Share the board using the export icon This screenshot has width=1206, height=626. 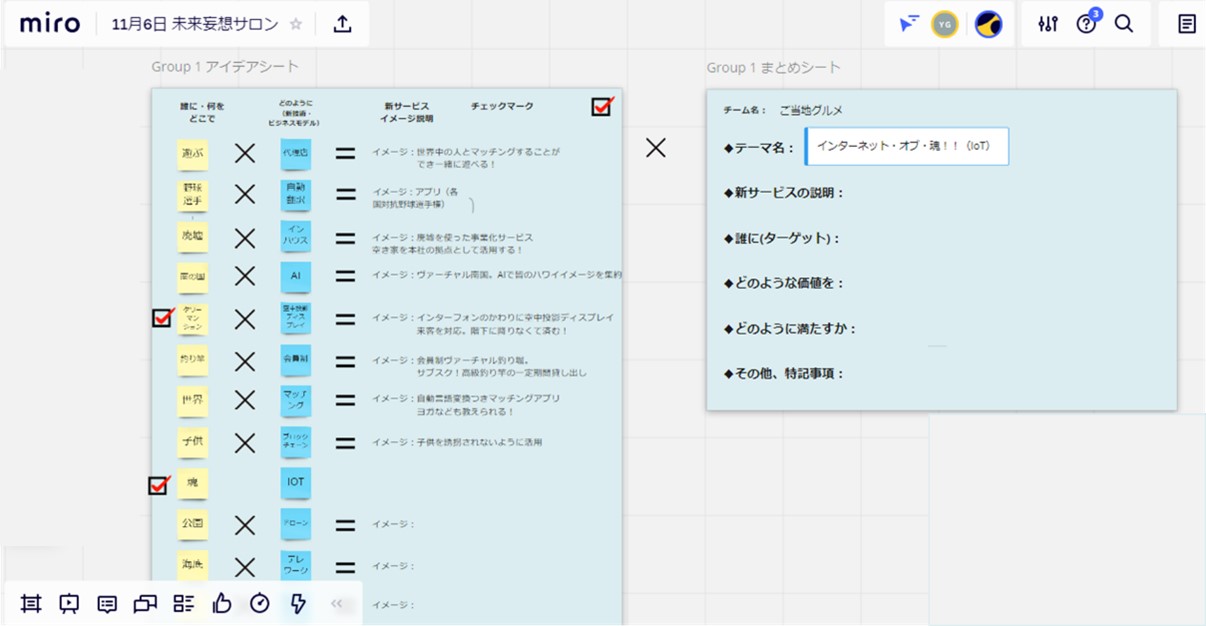[341, 23]
